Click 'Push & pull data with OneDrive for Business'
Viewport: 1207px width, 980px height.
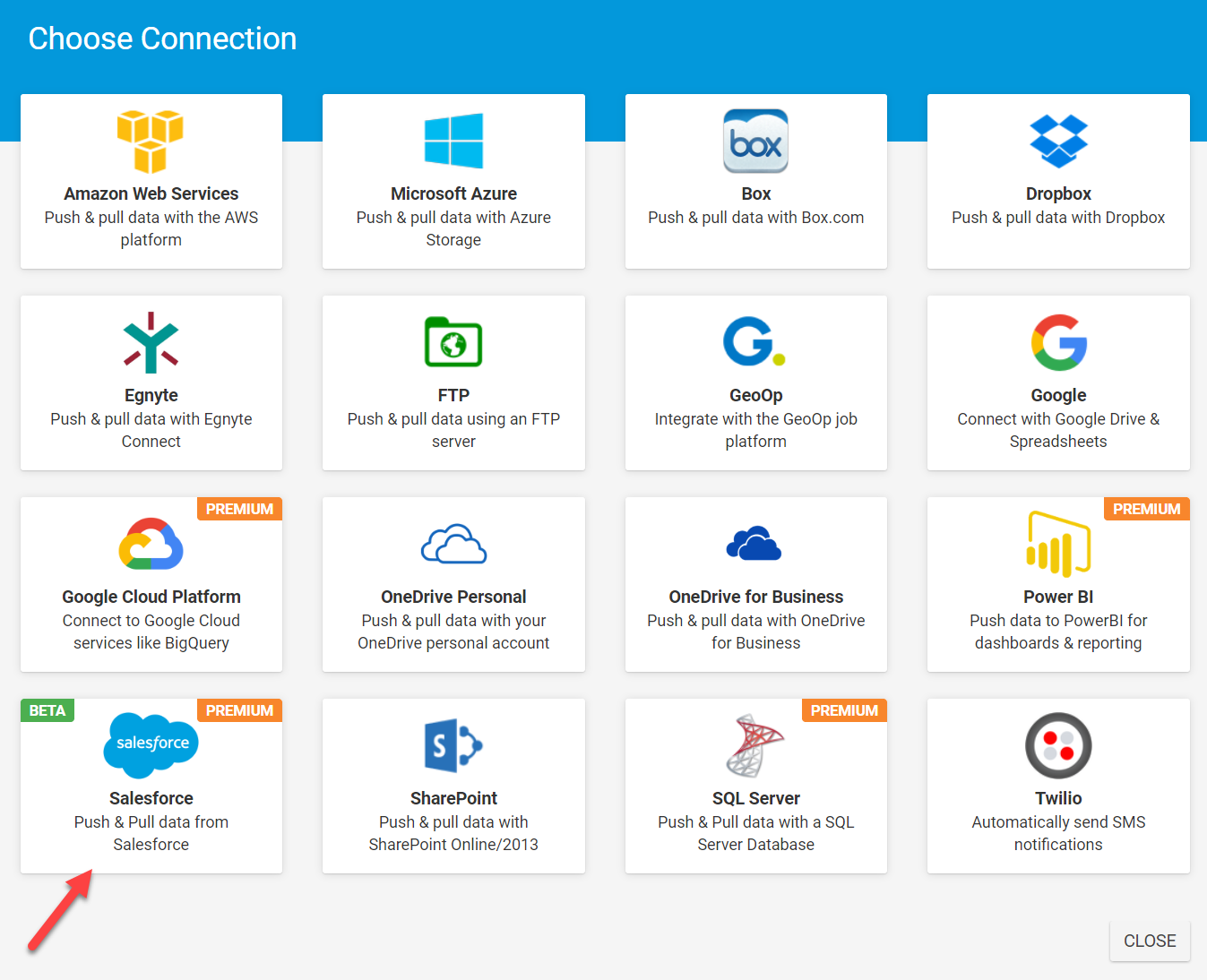[756, 632]
